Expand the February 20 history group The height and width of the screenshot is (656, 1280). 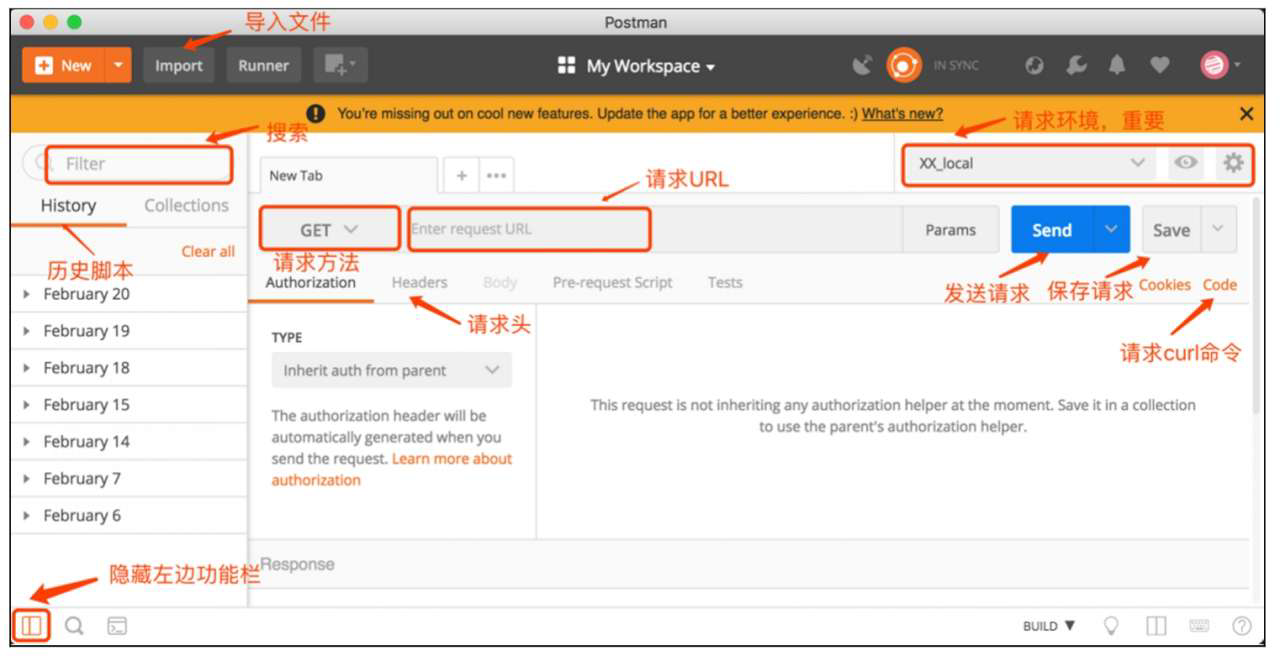point(129,294)
